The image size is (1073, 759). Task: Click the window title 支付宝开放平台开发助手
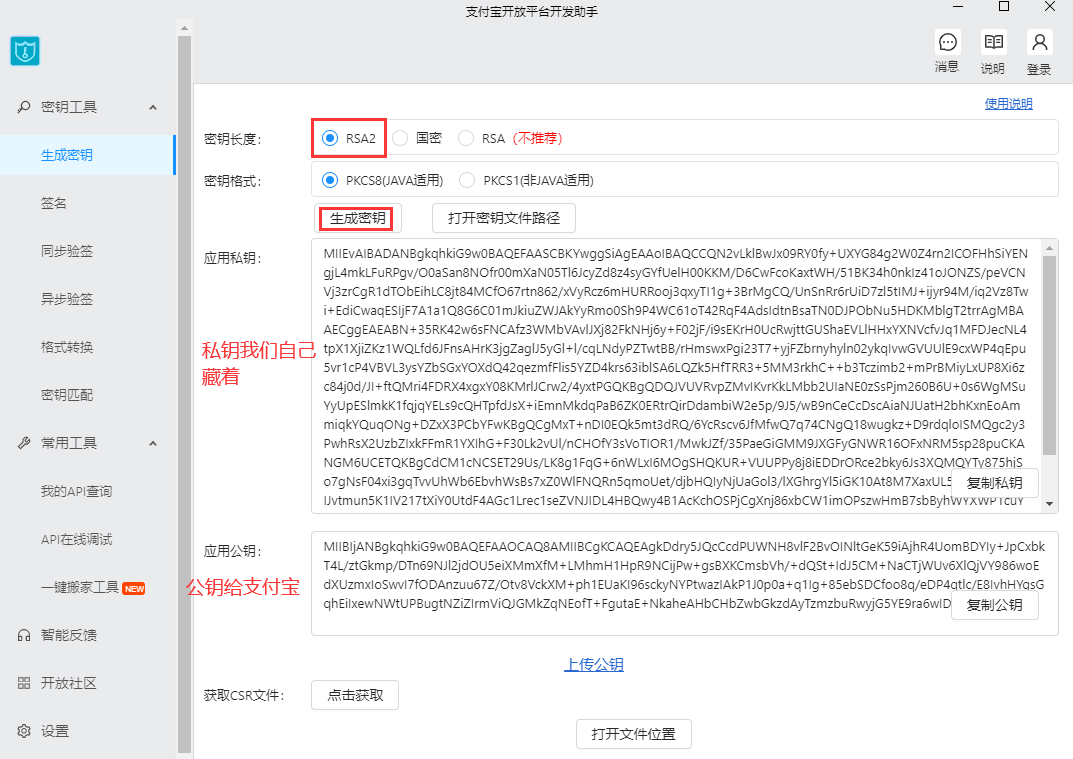tap(532, 12)
